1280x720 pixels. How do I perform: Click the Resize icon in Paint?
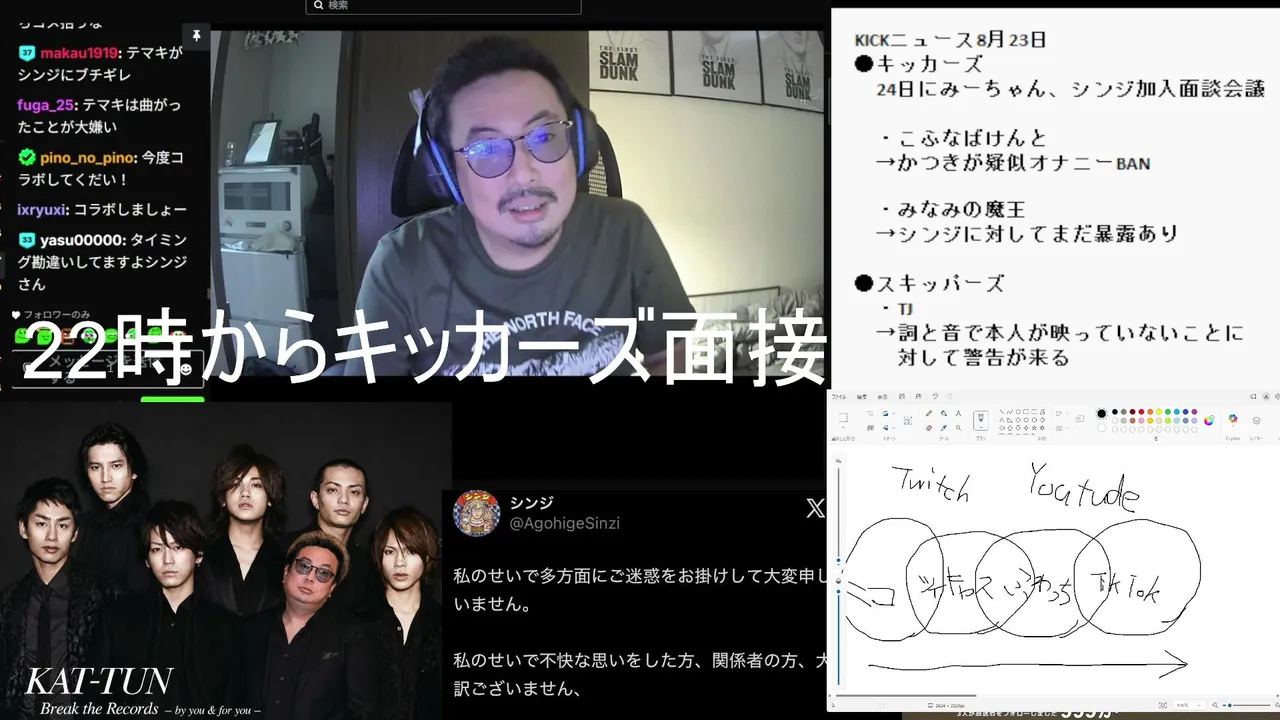(x=870, y=428)
